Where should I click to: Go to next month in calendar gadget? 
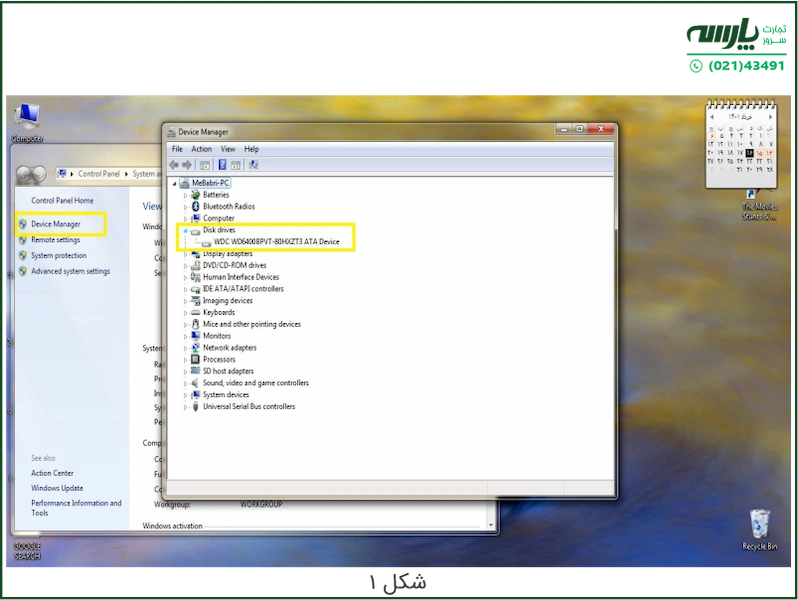pyautogui.click(x=770, y=117)
